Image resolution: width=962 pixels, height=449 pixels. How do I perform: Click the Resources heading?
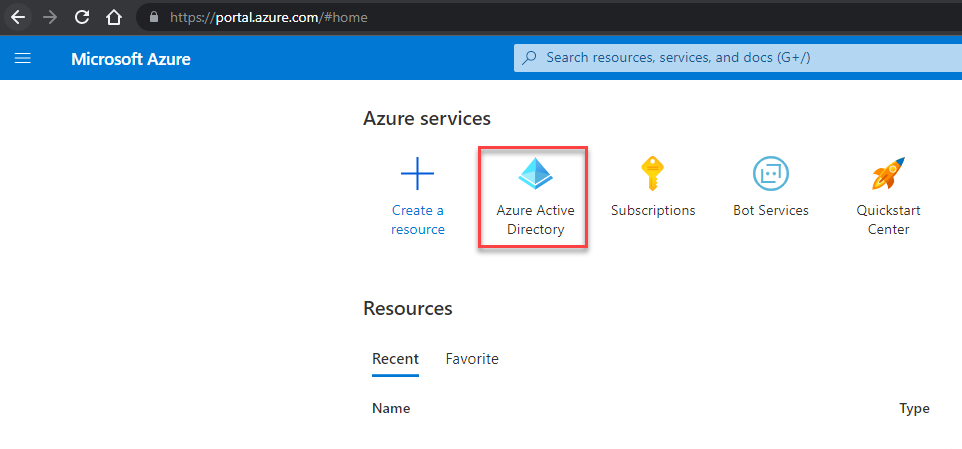coord(407,308)
